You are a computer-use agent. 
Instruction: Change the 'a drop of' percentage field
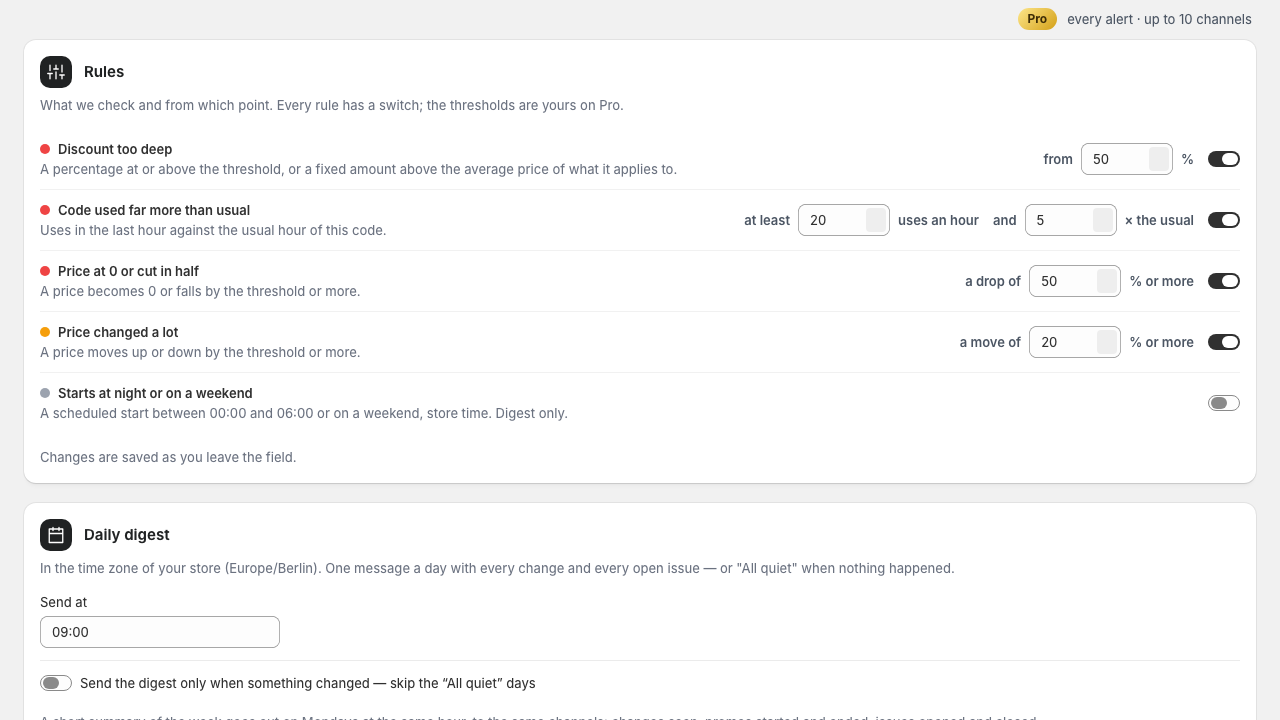point(1075,281)
